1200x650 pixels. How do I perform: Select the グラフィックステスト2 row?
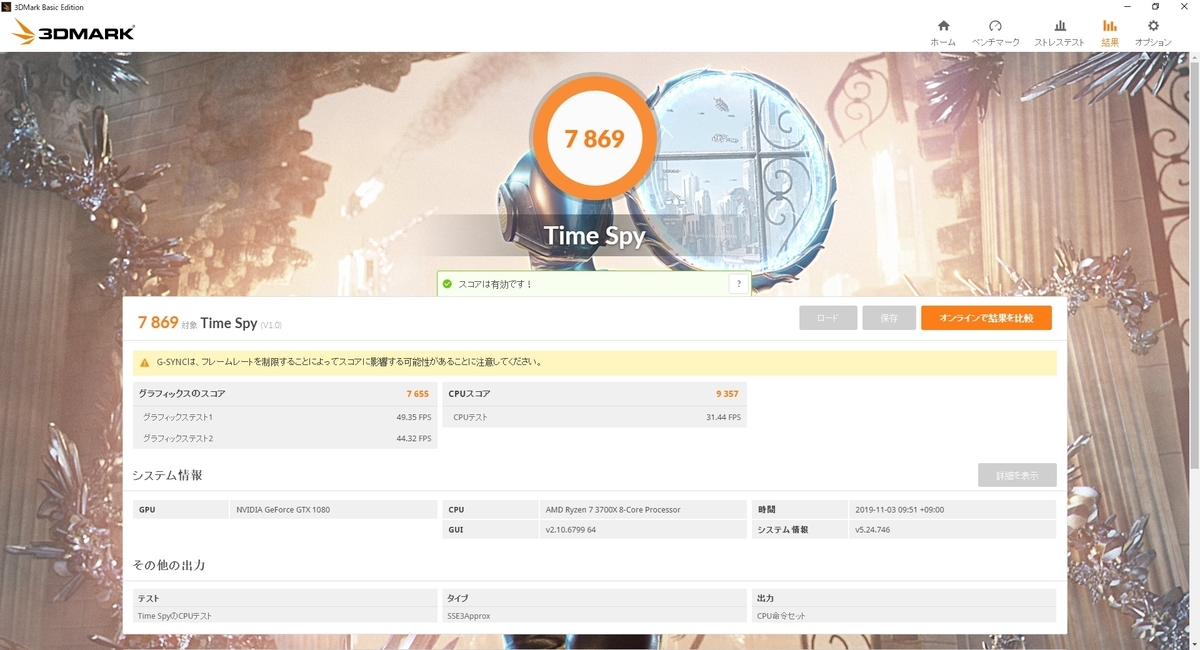tap(285, 439)
